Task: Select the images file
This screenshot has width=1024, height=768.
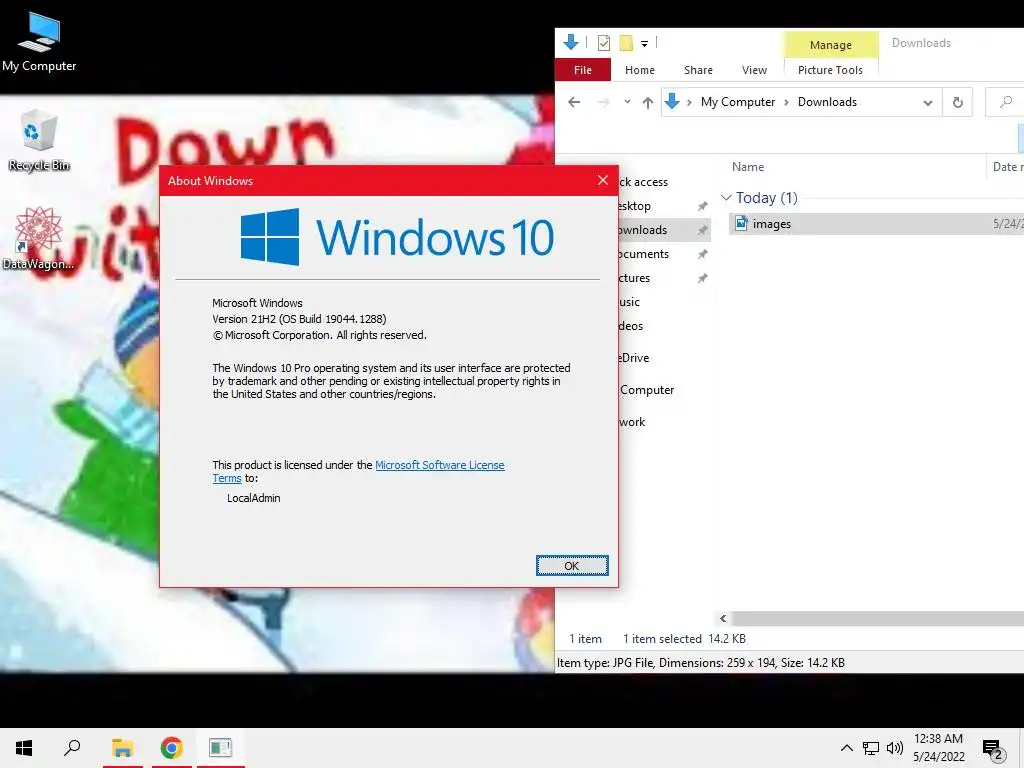Action: tap(875, 224)
